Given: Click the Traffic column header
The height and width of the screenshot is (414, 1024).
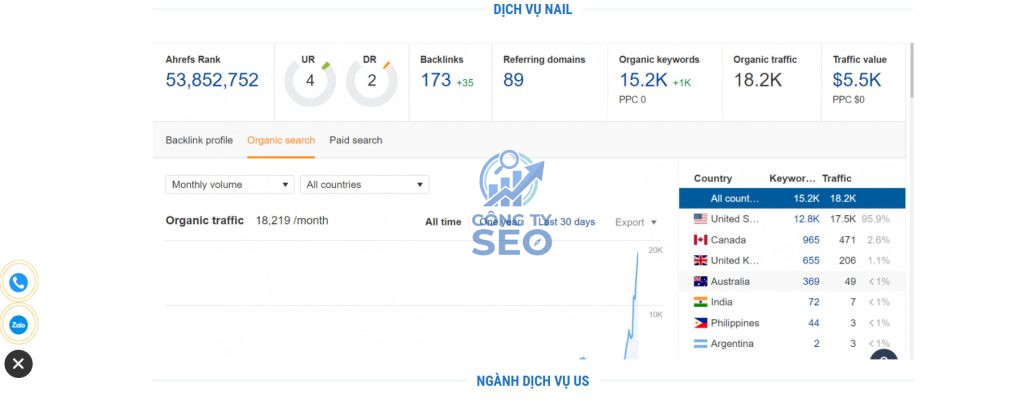Looking at the screenshot, I should point(837,178).
